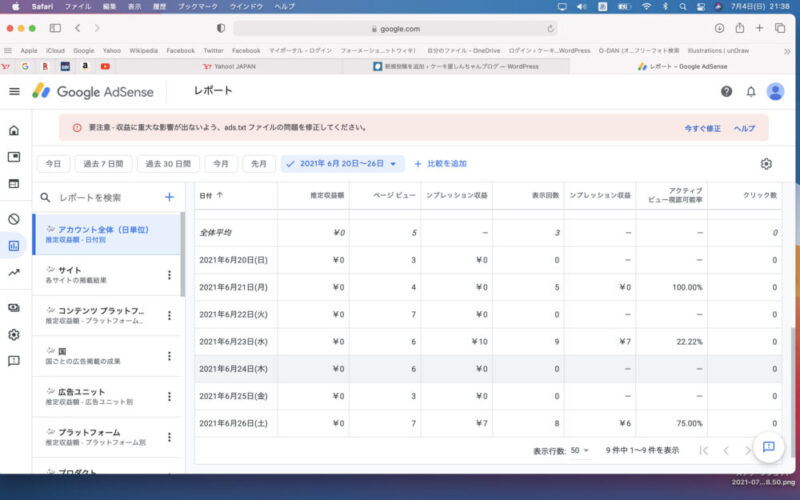The height and width of the screenshot is (500, 800).
Task: Open the Safari share icon
Action: (739, 29)
